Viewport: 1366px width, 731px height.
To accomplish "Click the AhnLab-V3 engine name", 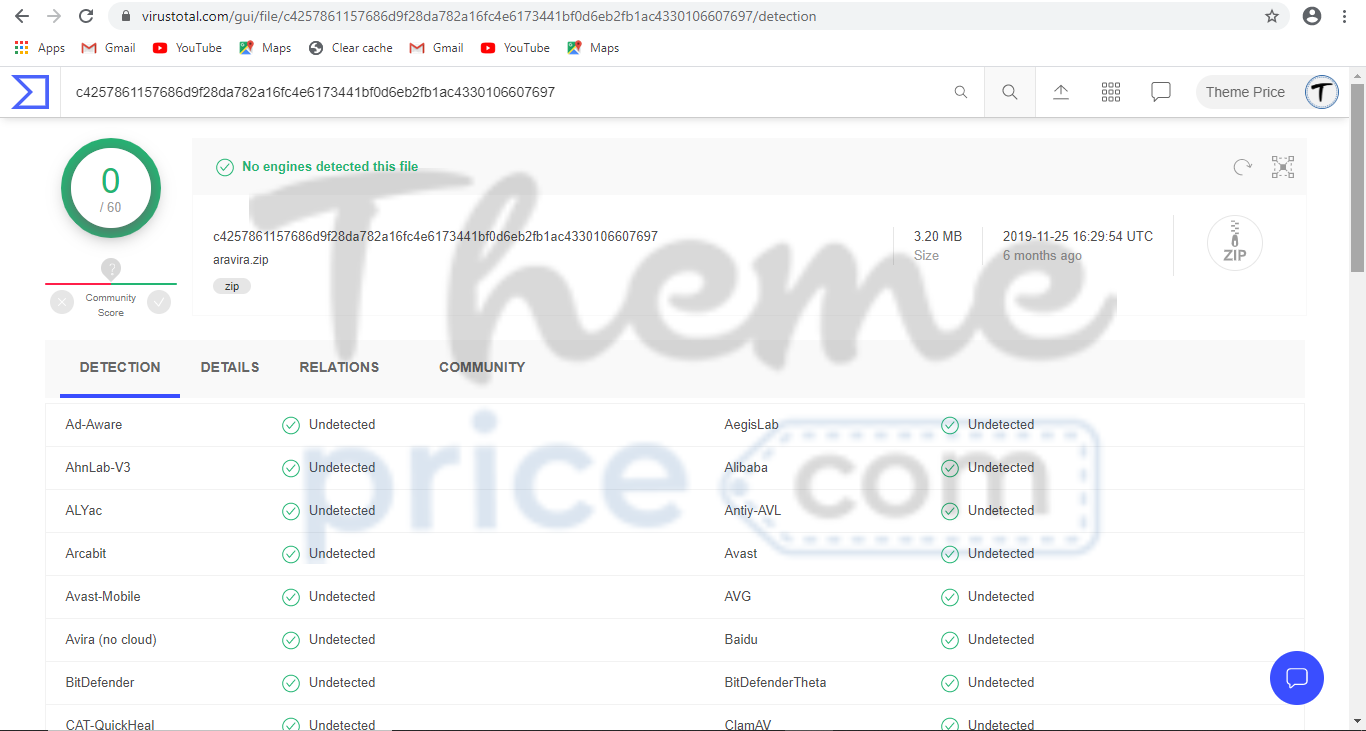I will tap(98, 468).
